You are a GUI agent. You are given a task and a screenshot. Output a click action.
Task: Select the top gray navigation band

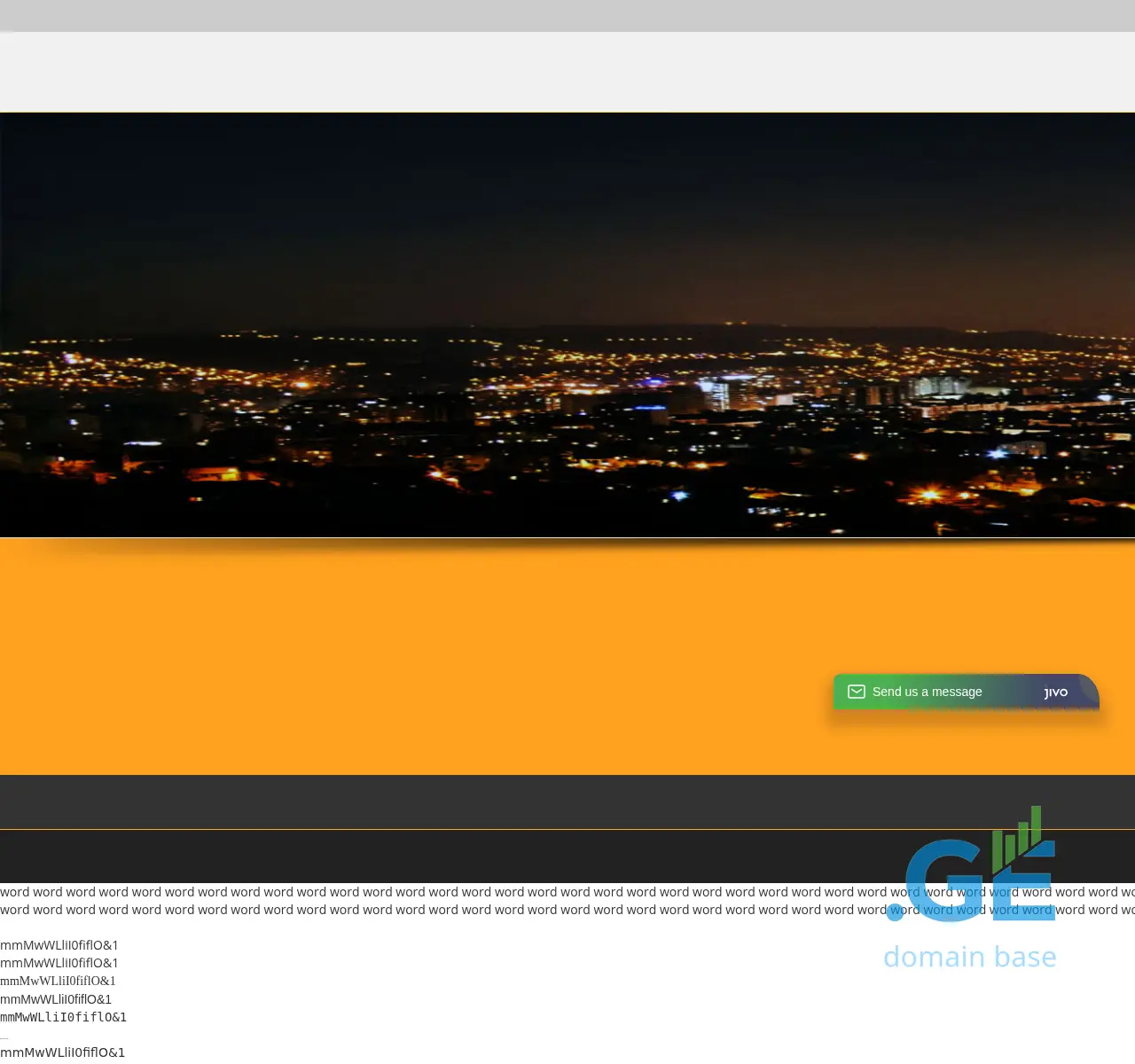tap(567, 15)
